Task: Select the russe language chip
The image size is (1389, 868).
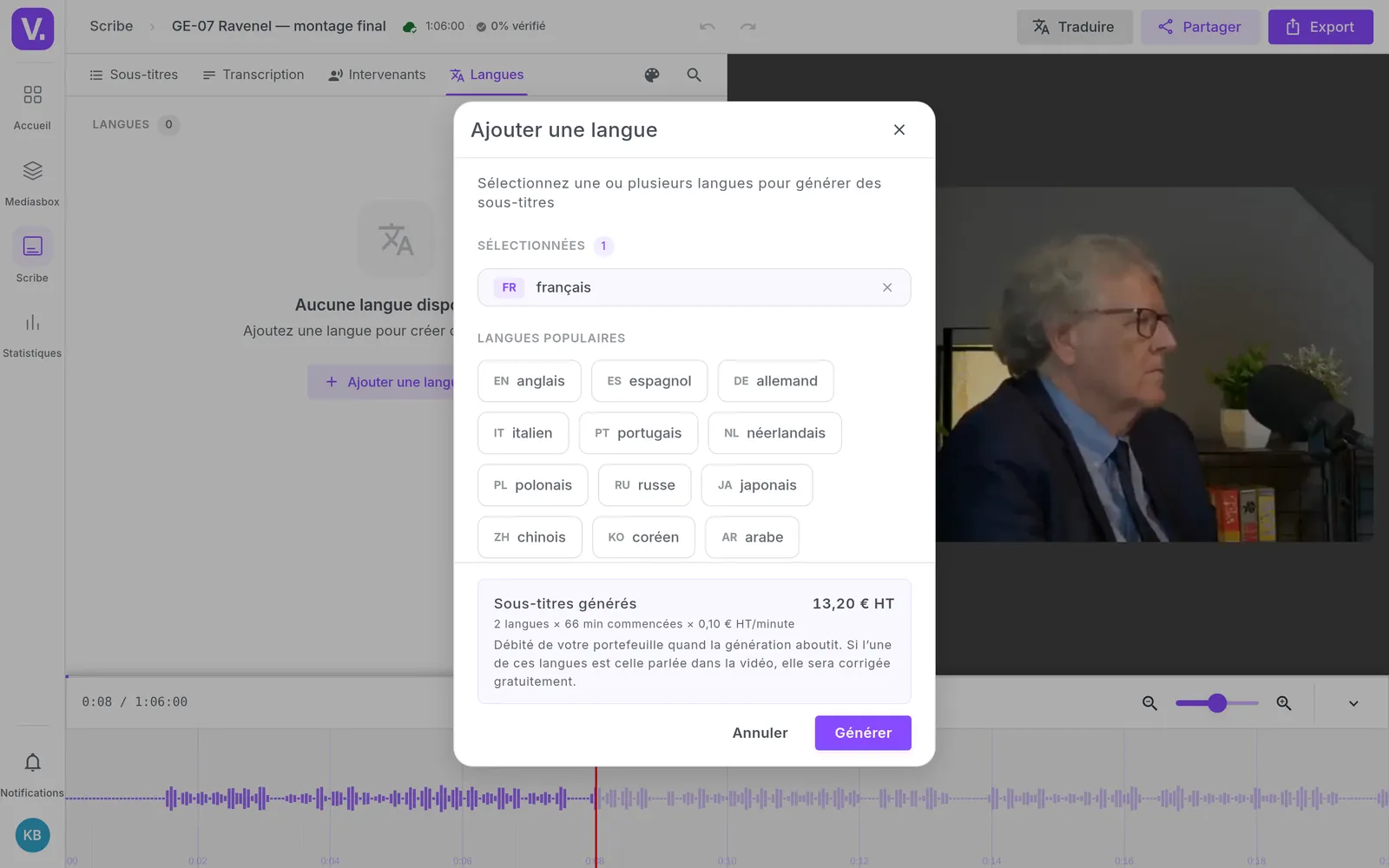Action: [645, 485]
